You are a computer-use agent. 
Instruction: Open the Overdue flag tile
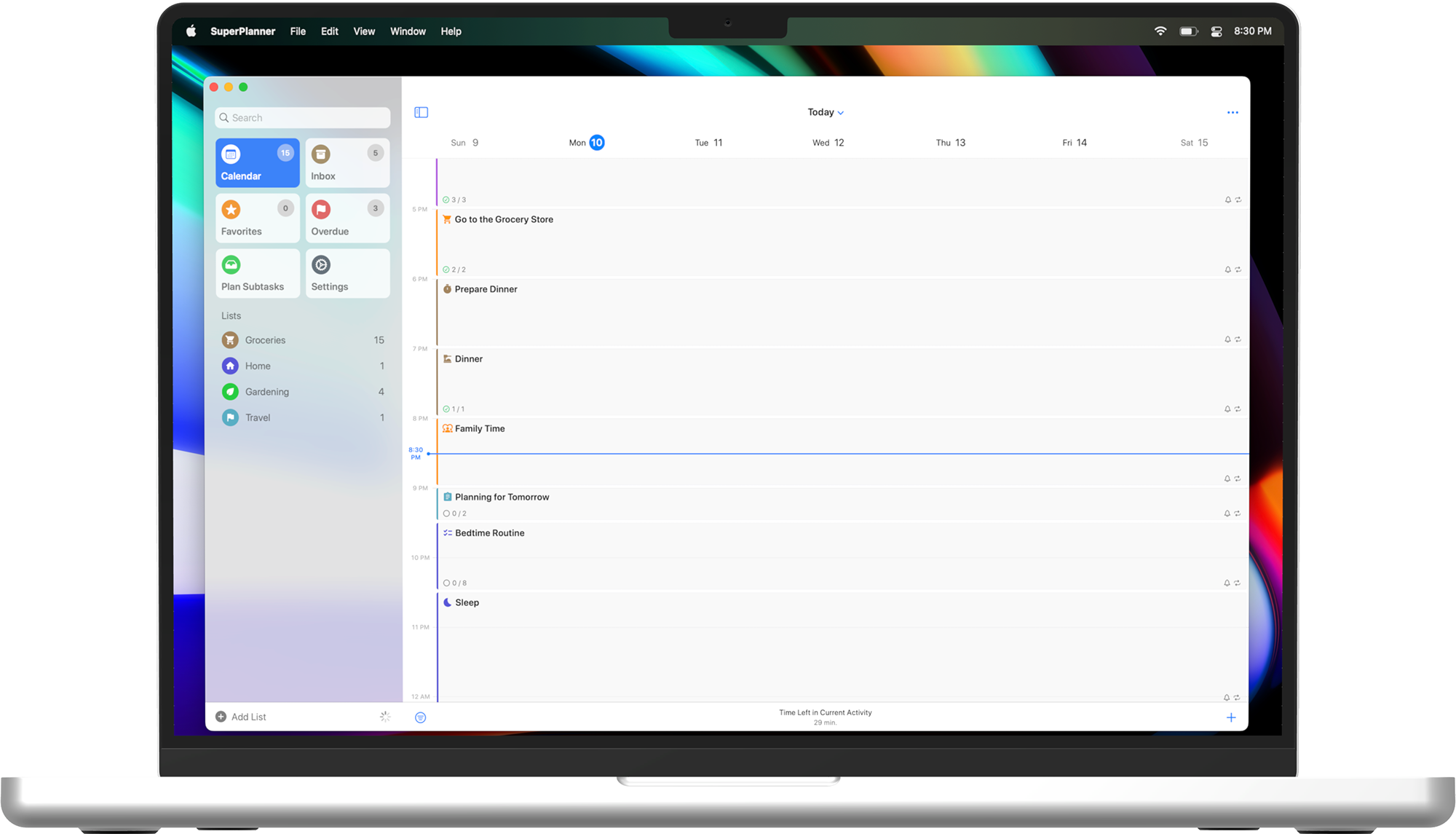[x=347, y=219]
